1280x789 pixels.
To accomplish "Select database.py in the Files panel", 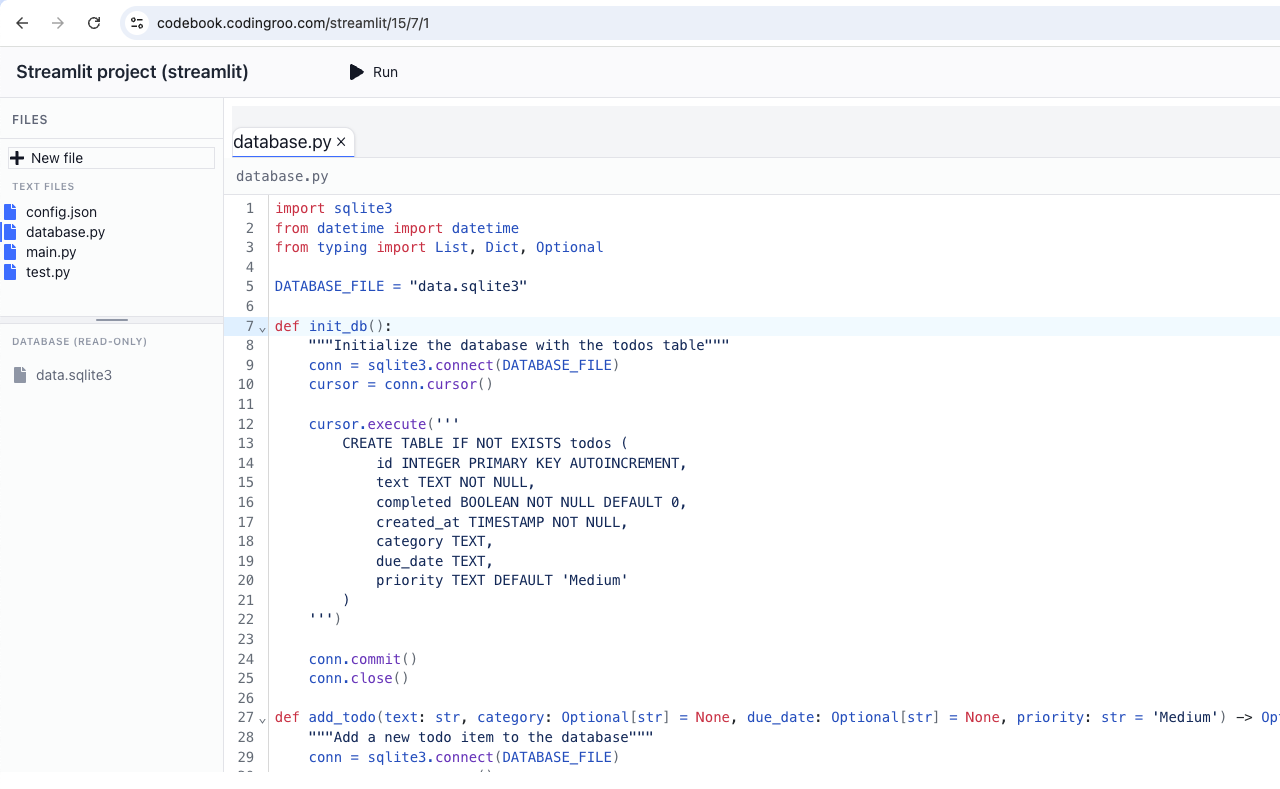I will (x=65, y=232).
